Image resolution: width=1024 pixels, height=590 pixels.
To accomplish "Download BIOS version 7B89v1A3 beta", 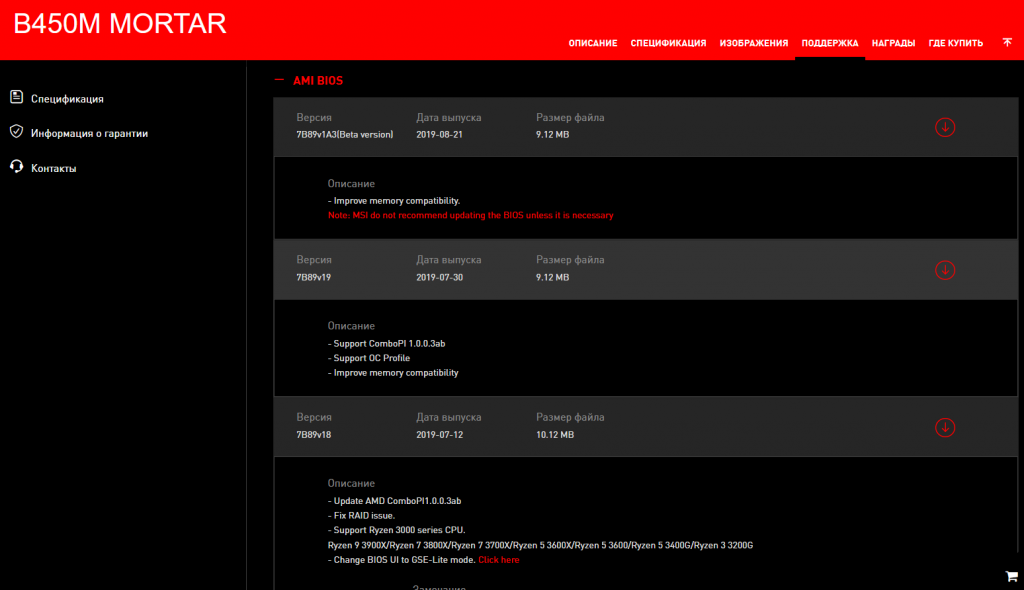I will pos(944,127).
